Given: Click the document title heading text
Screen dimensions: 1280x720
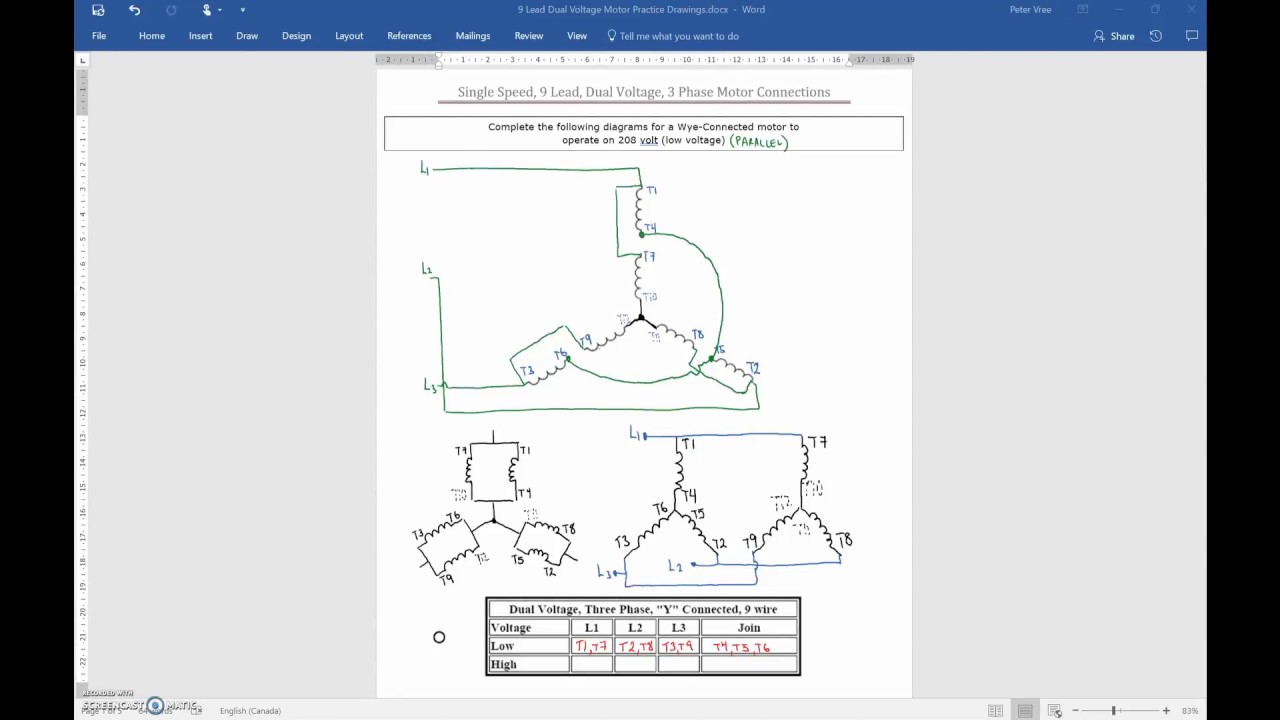Looking at the screenshot, I should coord(644,92).
